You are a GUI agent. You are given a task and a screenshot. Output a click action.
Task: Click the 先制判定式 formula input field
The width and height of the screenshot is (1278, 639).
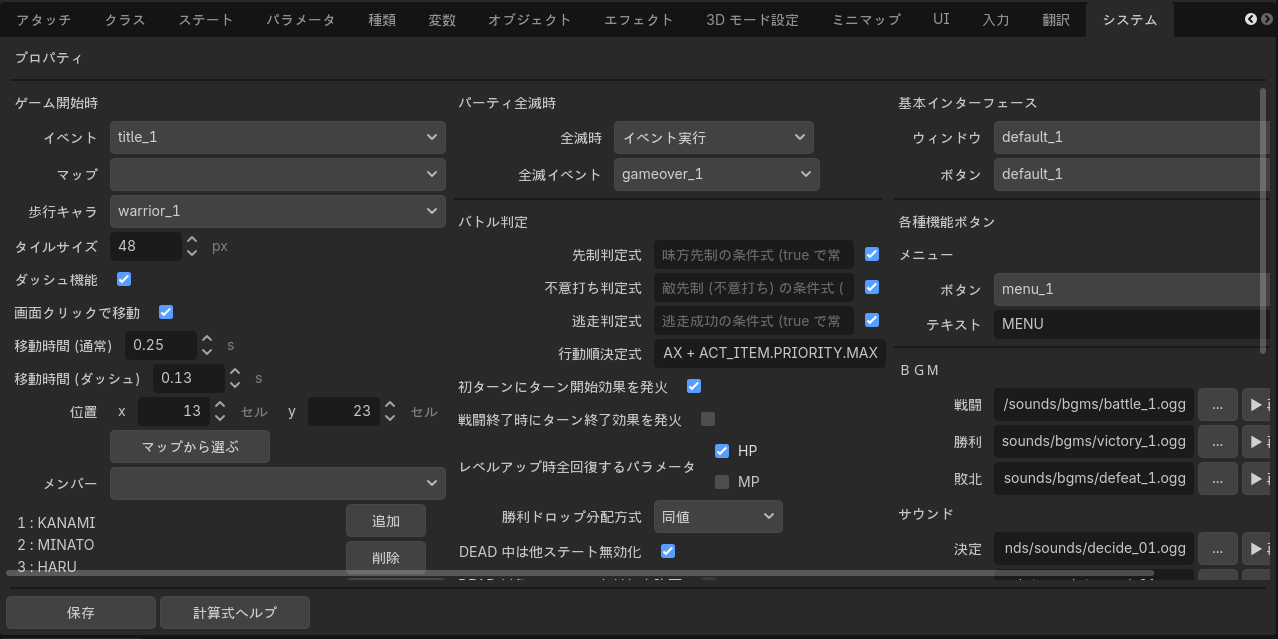[x=754, y=254]
